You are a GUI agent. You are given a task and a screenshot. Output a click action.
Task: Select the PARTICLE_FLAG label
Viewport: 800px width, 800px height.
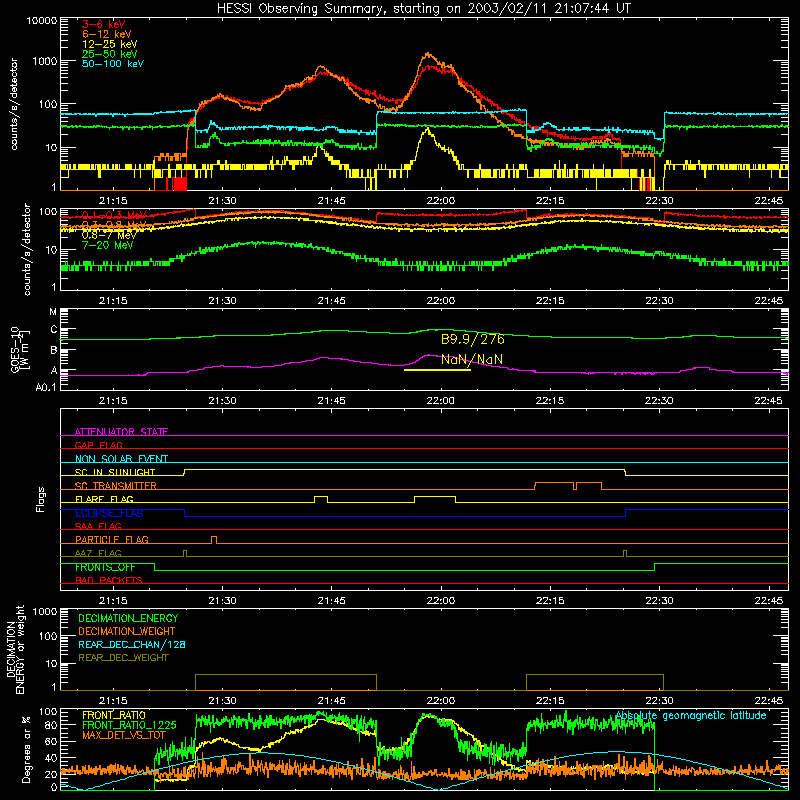coord(112,539)
